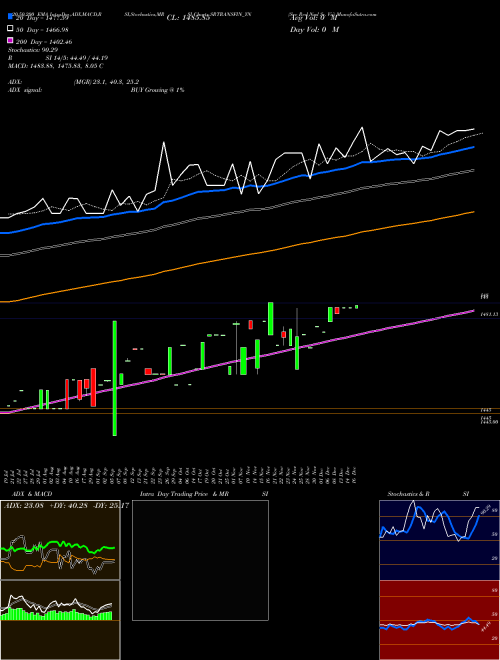Click the ADX signal label

pyautogui.click(x=25, y=90)
